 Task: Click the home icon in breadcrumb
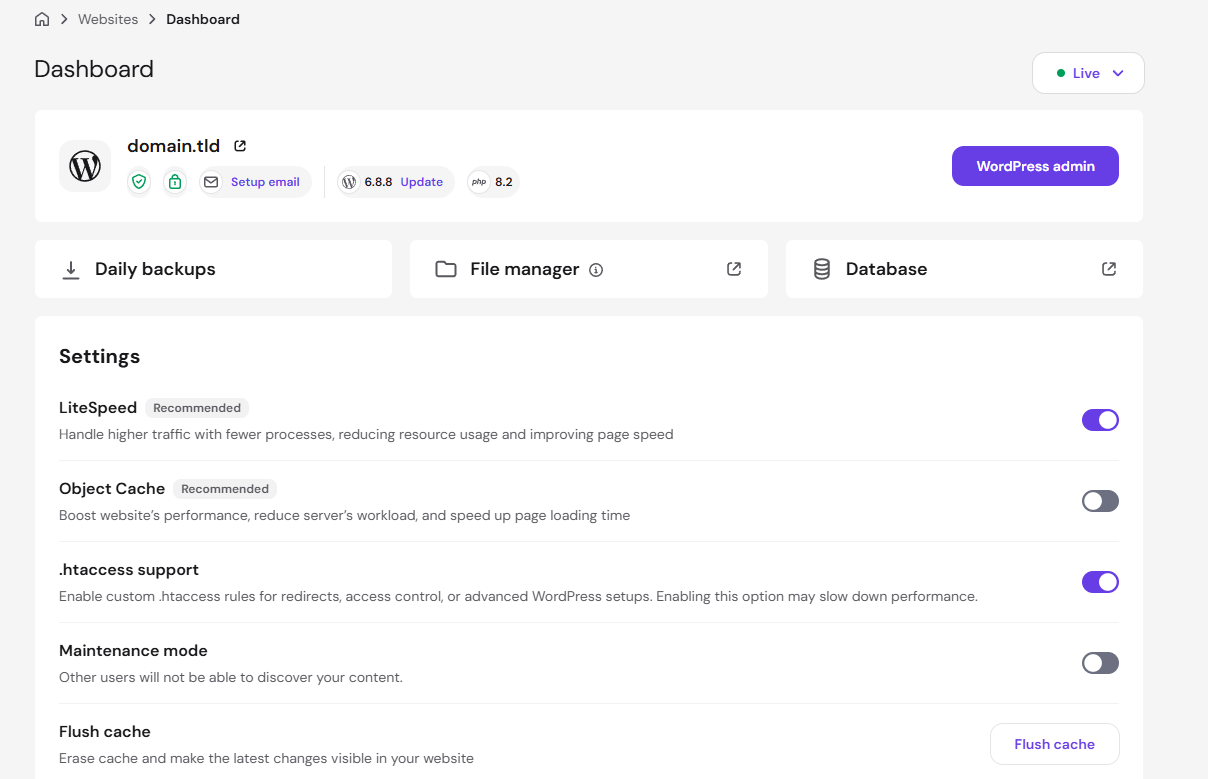(42, 19)
